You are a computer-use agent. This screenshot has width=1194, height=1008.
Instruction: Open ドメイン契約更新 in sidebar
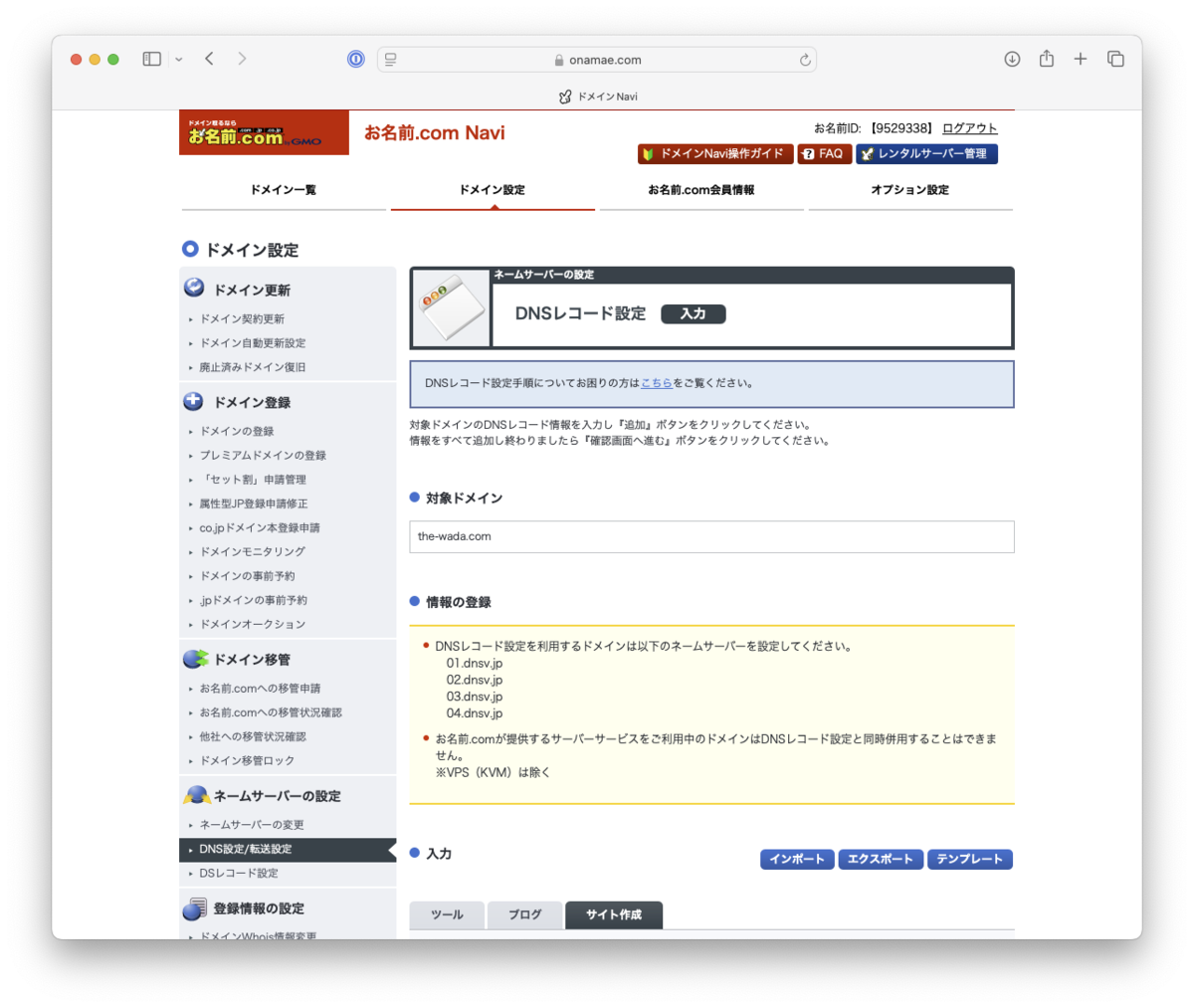pyautogui.click(x=242, y=319)
